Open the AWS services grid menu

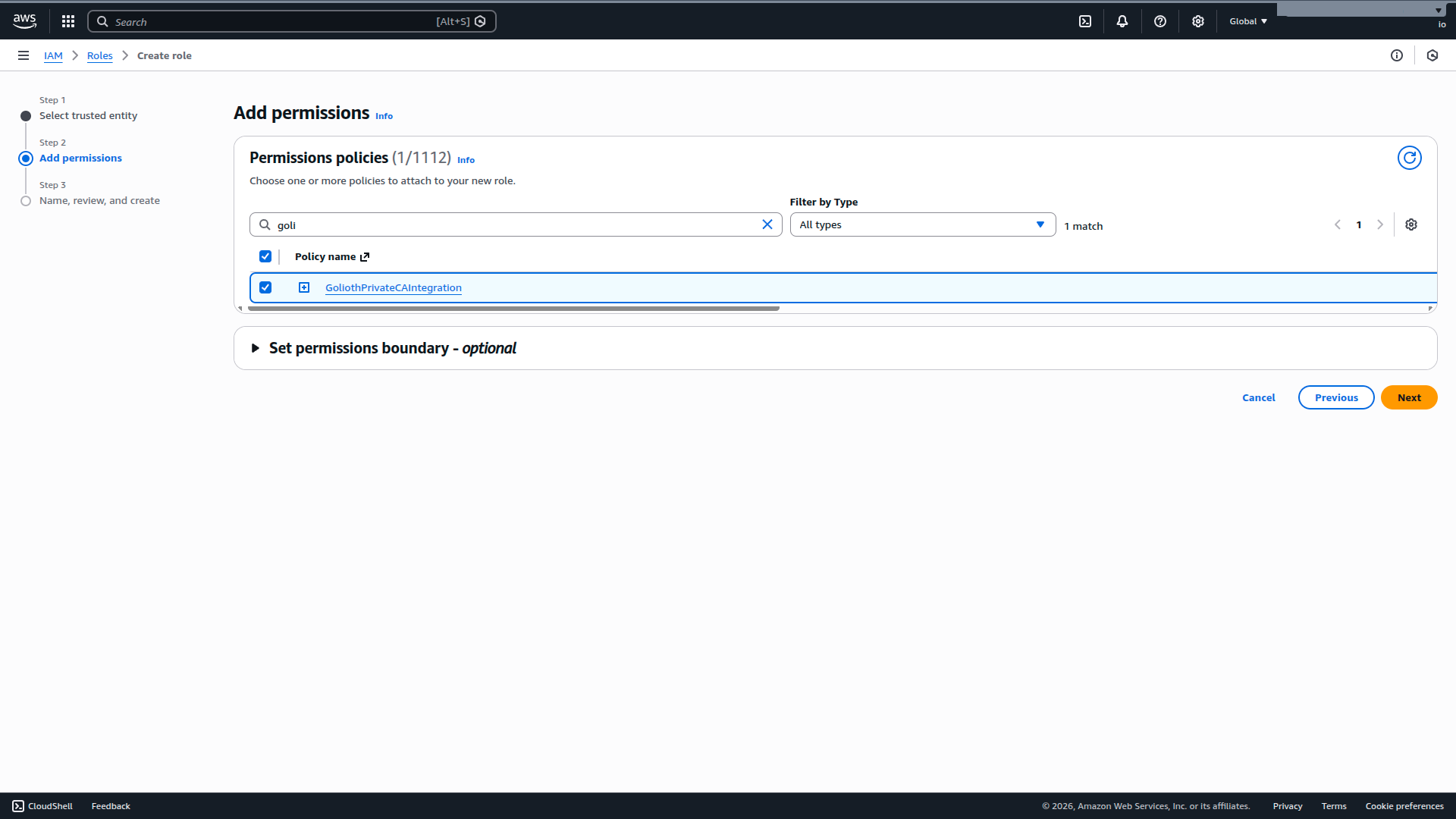pyautogui.click(x=68, y=21)
